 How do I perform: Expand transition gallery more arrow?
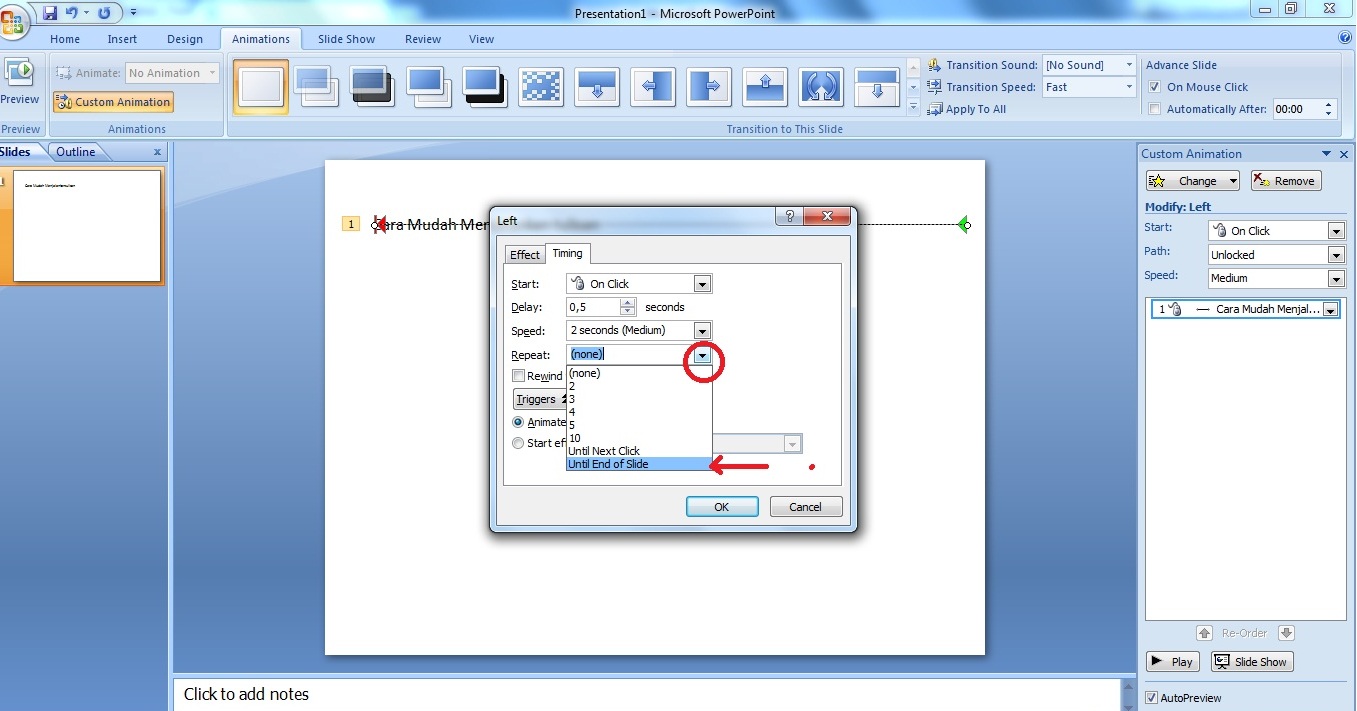pyautogui.click(x=913, y=106)
